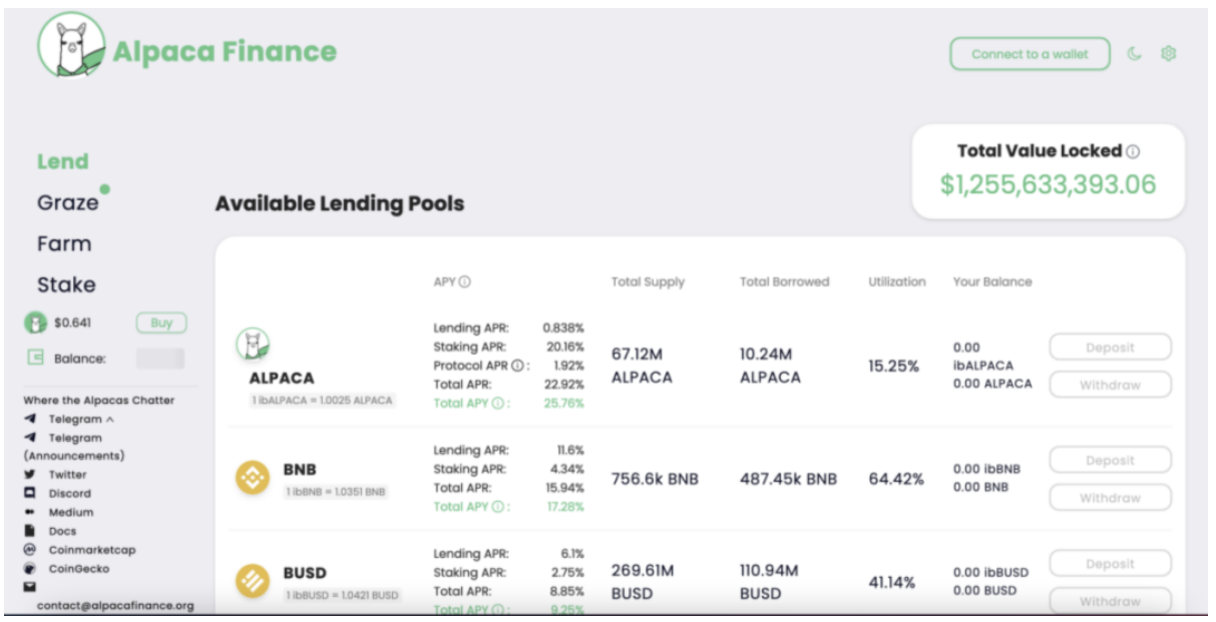Click the 487.45k BNB total borrowed
1216x622 pixels.
(x=789, y=479)
